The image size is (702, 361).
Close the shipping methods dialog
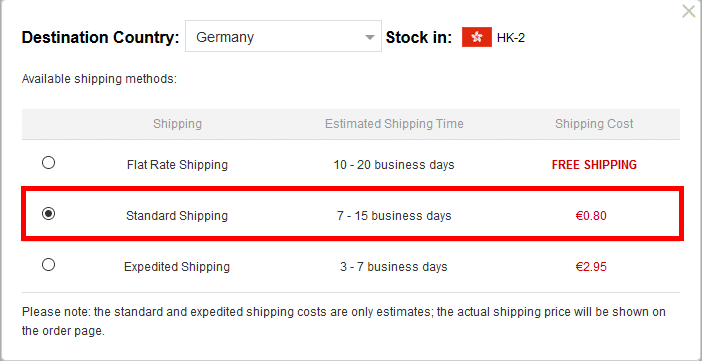pyautogui.click(x=689, y=11)
